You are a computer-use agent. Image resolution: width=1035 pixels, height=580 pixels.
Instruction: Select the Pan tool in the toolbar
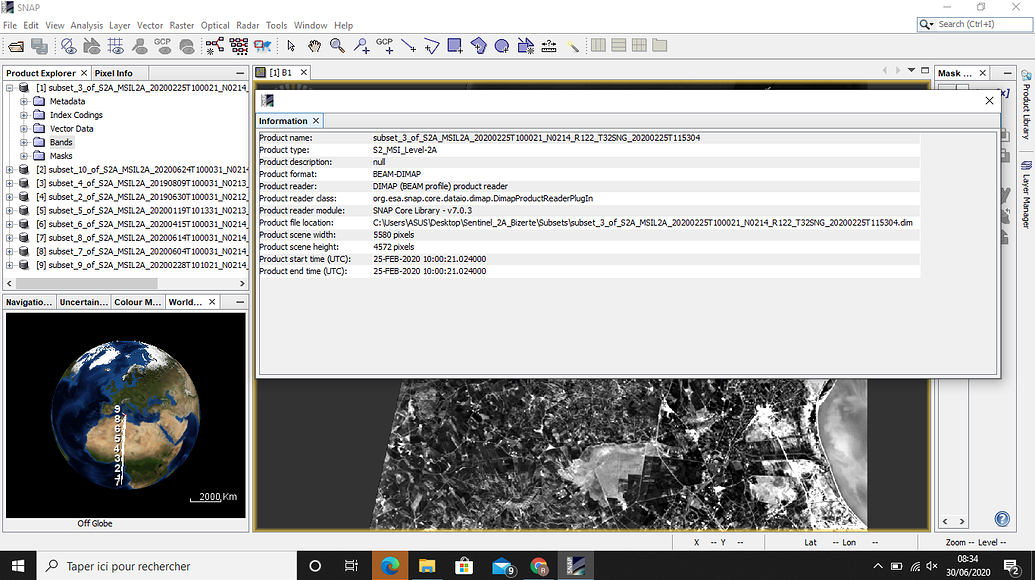click(315, 46)
